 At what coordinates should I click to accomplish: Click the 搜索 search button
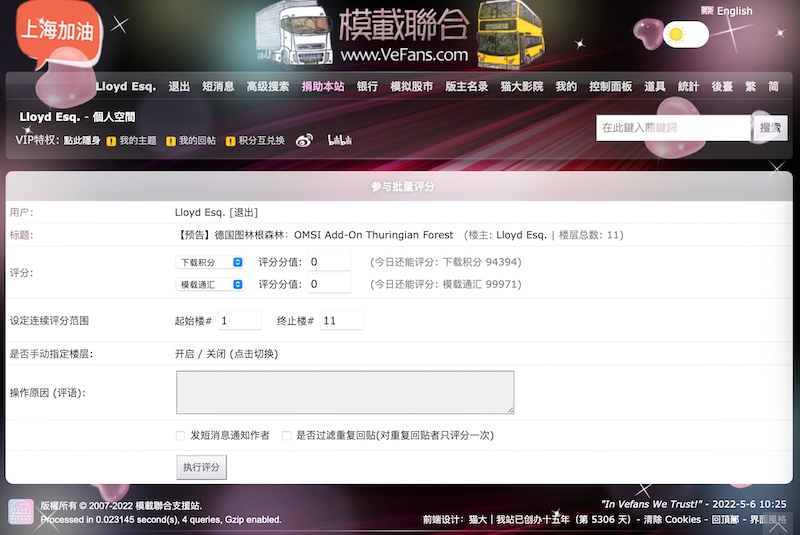coord(770,128)
